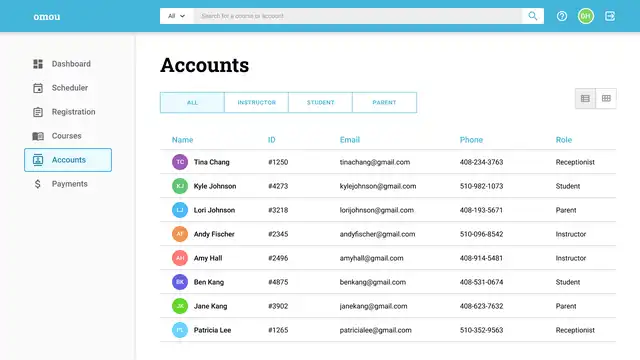Image resolution: width=640 pixels, height=360 pixels.
Task: Open the help question mark icon
Action: 562,16
